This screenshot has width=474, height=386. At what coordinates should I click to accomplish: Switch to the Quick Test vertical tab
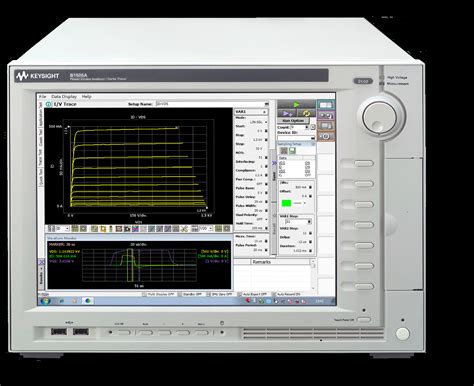point(41,177)
